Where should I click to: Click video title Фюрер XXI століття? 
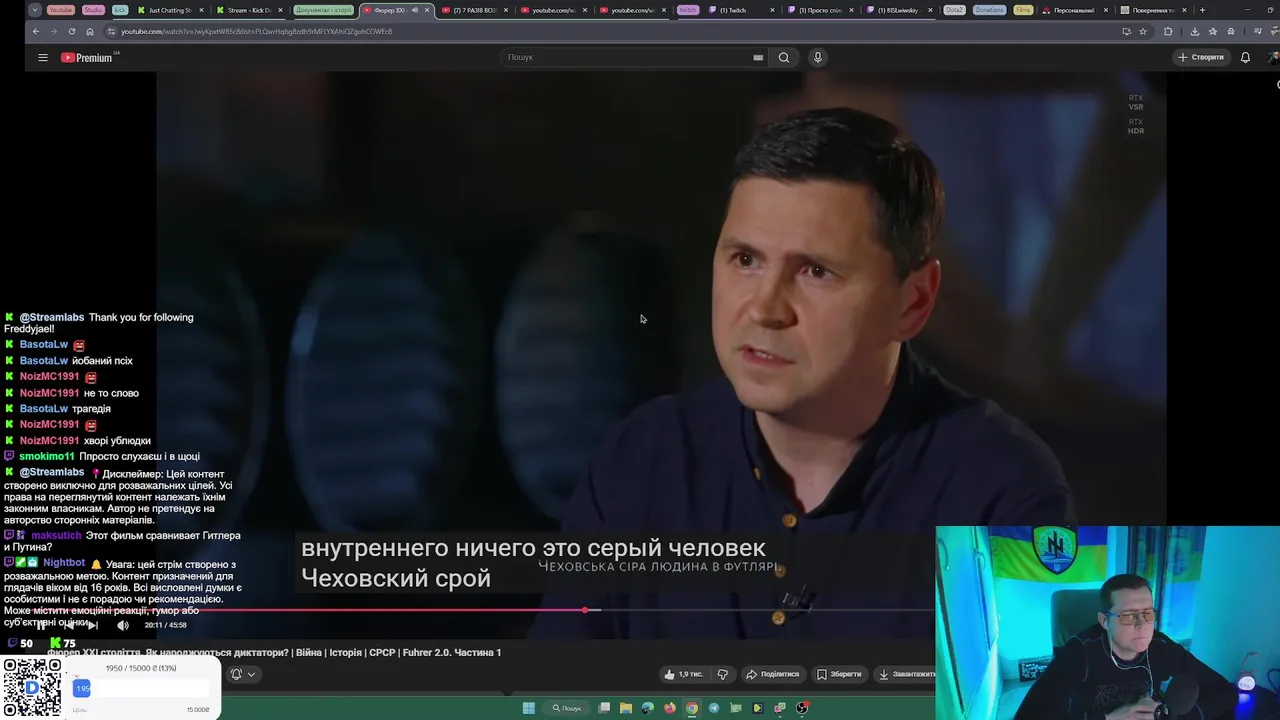pyautogui.click(x=274, y=652)
